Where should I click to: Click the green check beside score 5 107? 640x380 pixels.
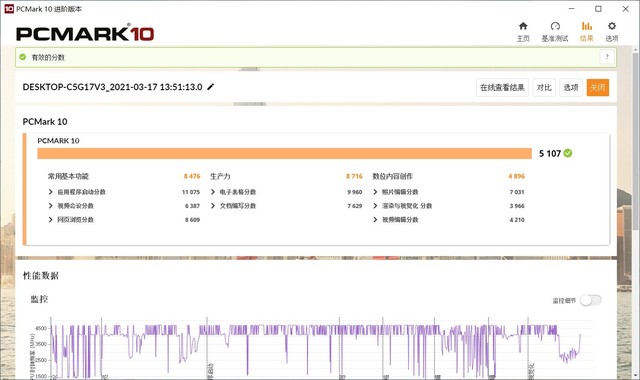coord(568,153)
